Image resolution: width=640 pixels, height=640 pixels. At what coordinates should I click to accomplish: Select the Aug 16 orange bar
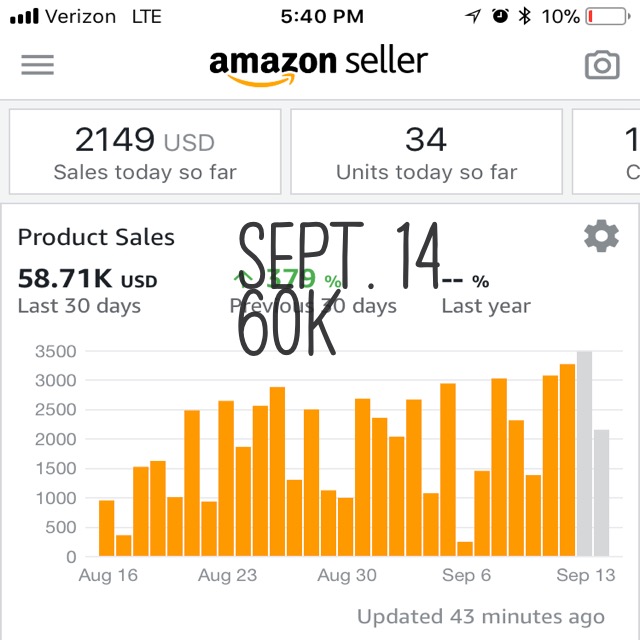coord(107,528)
